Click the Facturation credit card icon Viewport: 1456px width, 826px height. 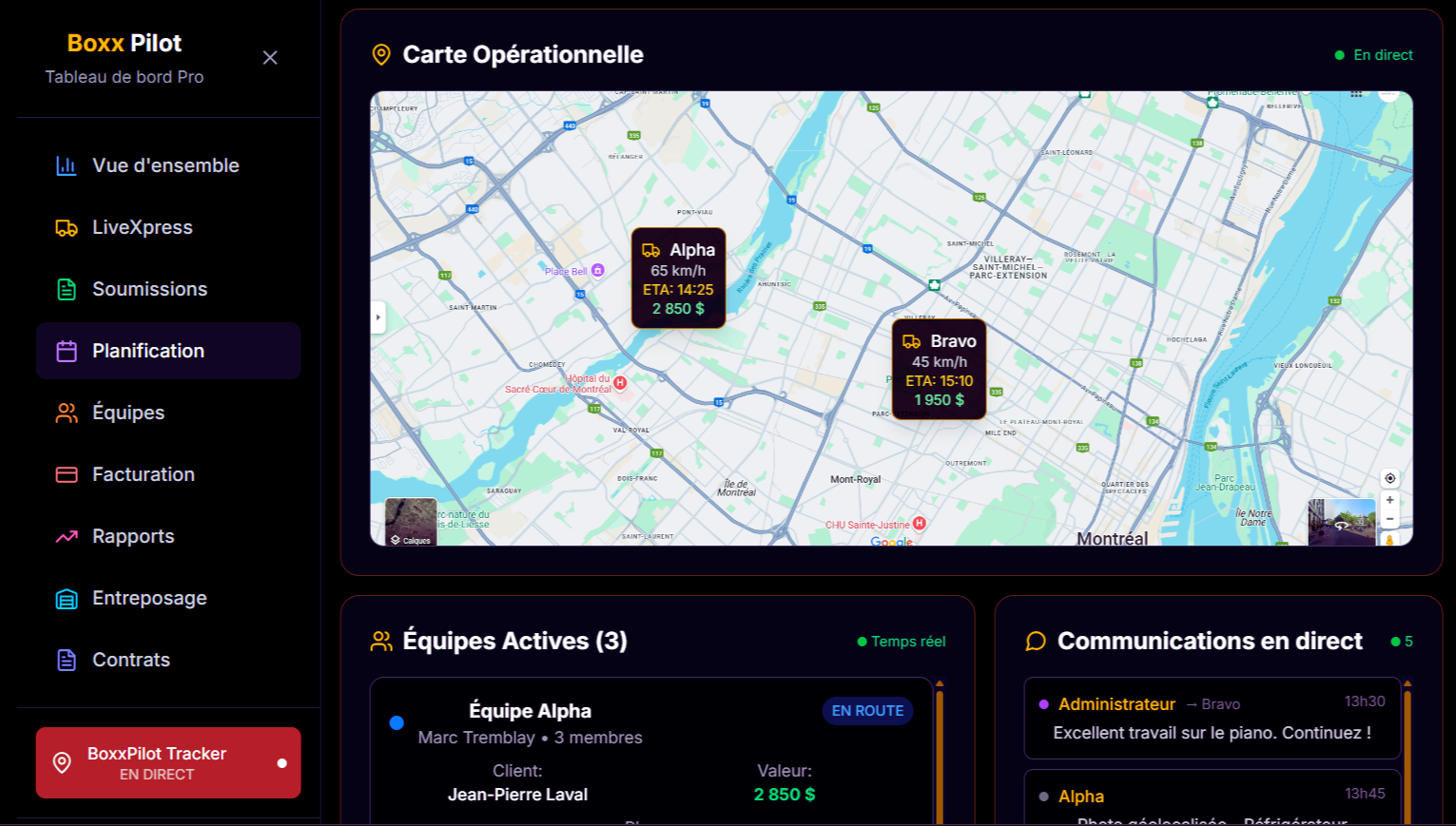tap(67, 474)
